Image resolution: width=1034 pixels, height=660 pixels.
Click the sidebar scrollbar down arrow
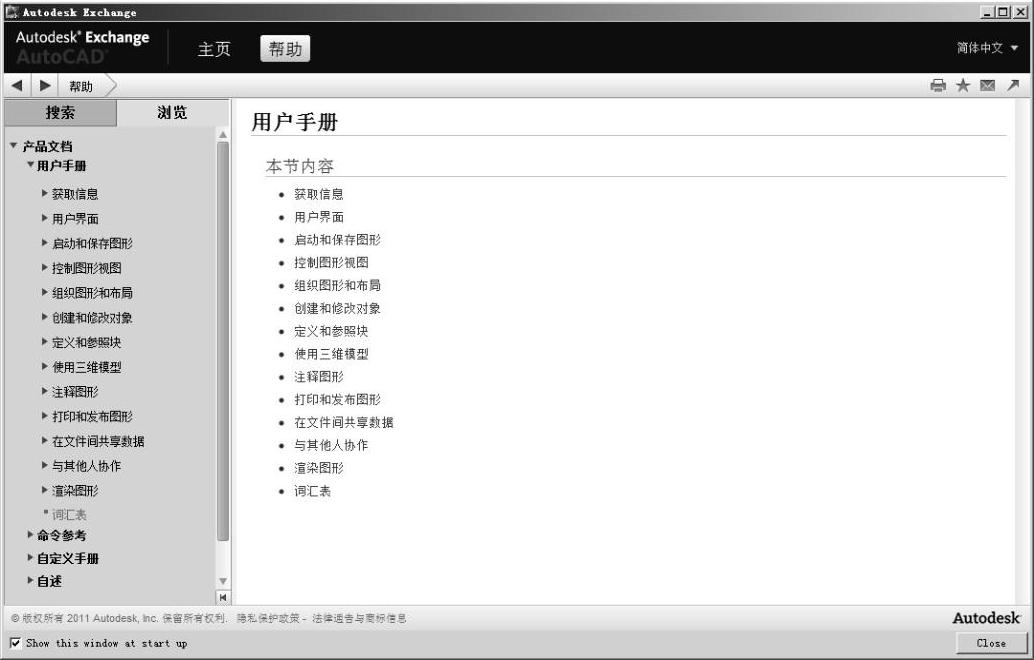pyautogui.click(x=223, y=581)
